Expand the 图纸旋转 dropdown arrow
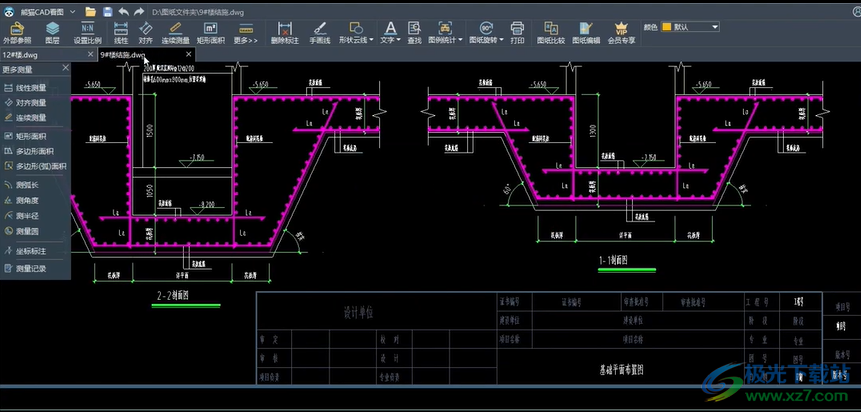The image size is (861, 412). [x=501, y=40]
